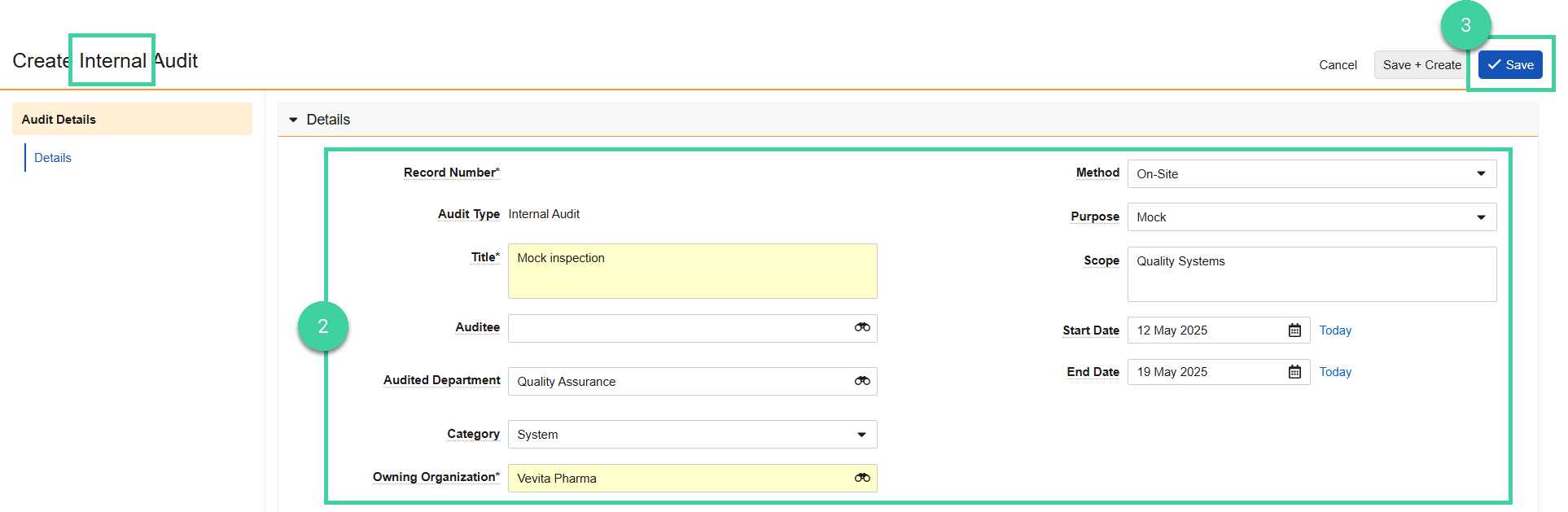Set Start Date to Today
Viewport: 1568px width, 512px height.
pyautogui.click(x=1335, y=330)
